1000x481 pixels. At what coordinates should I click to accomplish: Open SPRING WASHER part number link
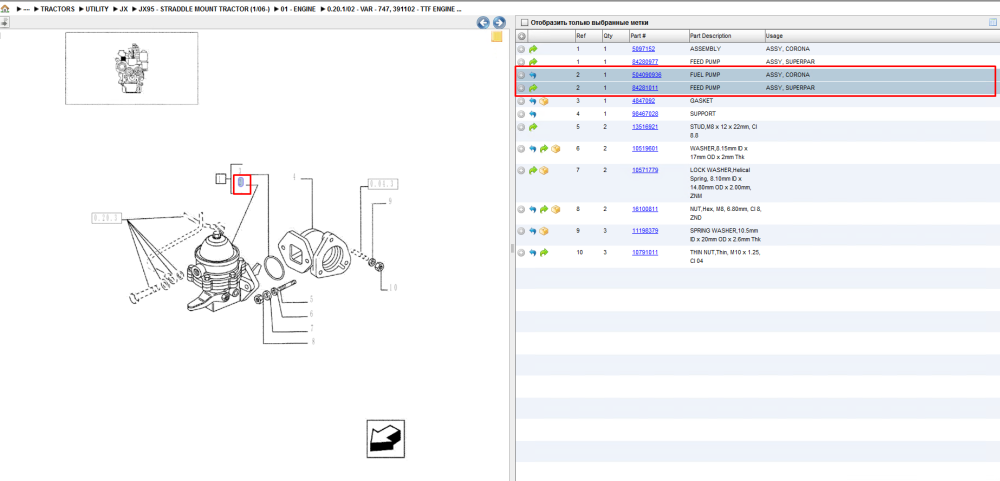click(644, 231)
